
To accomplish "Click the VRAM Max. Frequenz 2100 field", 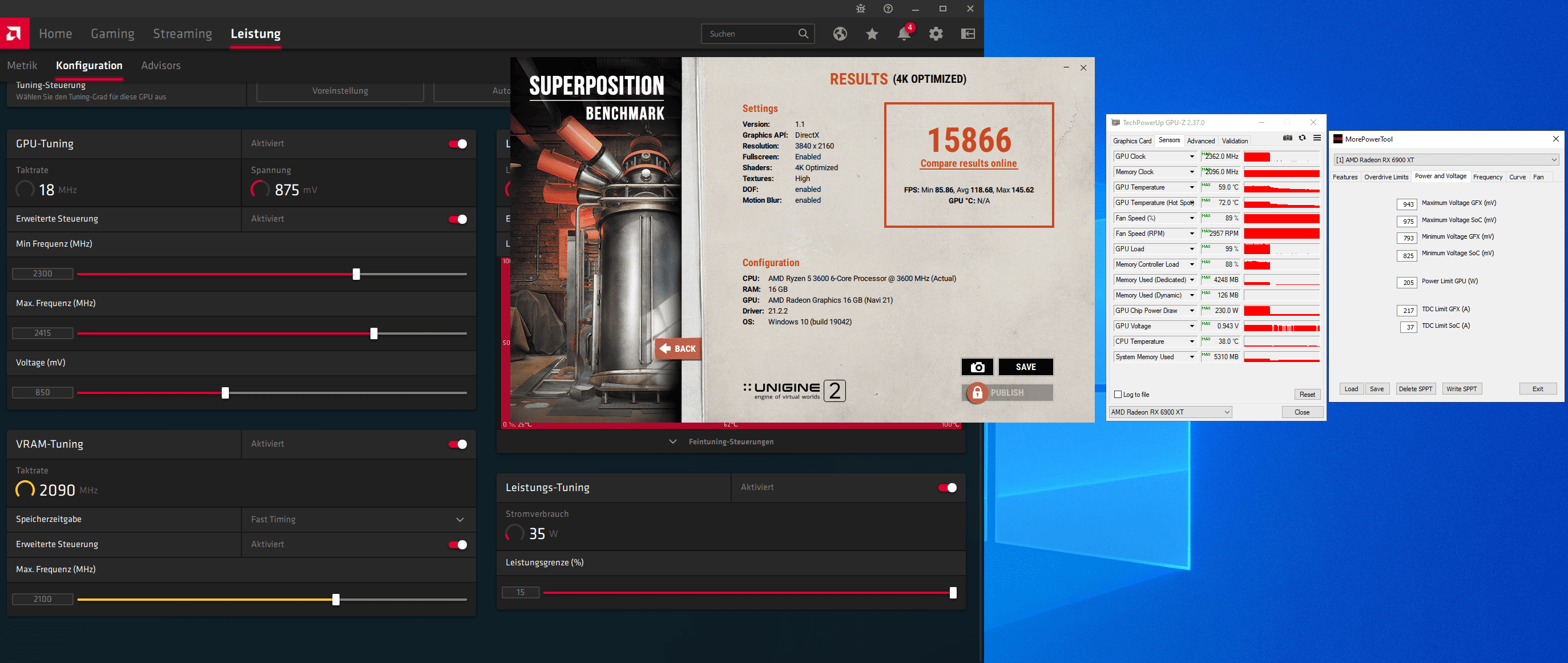I will tap(43, 599).
